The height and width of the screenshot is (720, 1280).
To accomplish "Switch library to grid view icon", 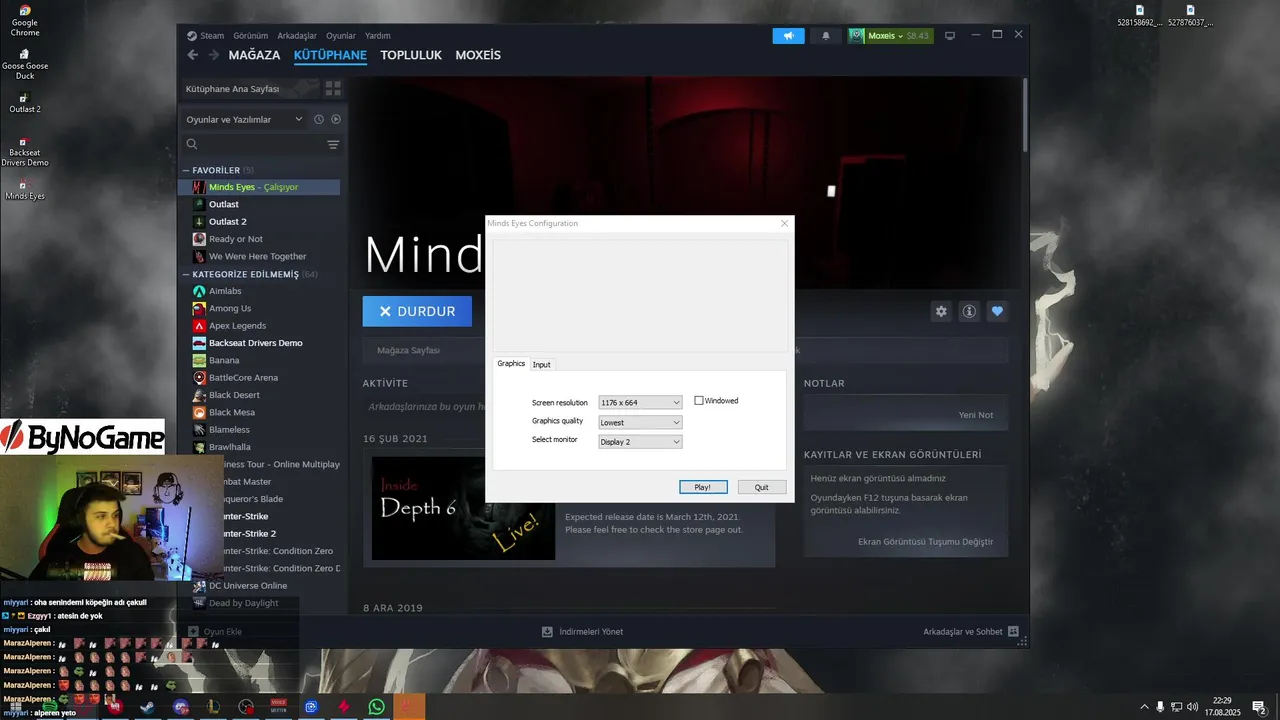I will point(333,88).
